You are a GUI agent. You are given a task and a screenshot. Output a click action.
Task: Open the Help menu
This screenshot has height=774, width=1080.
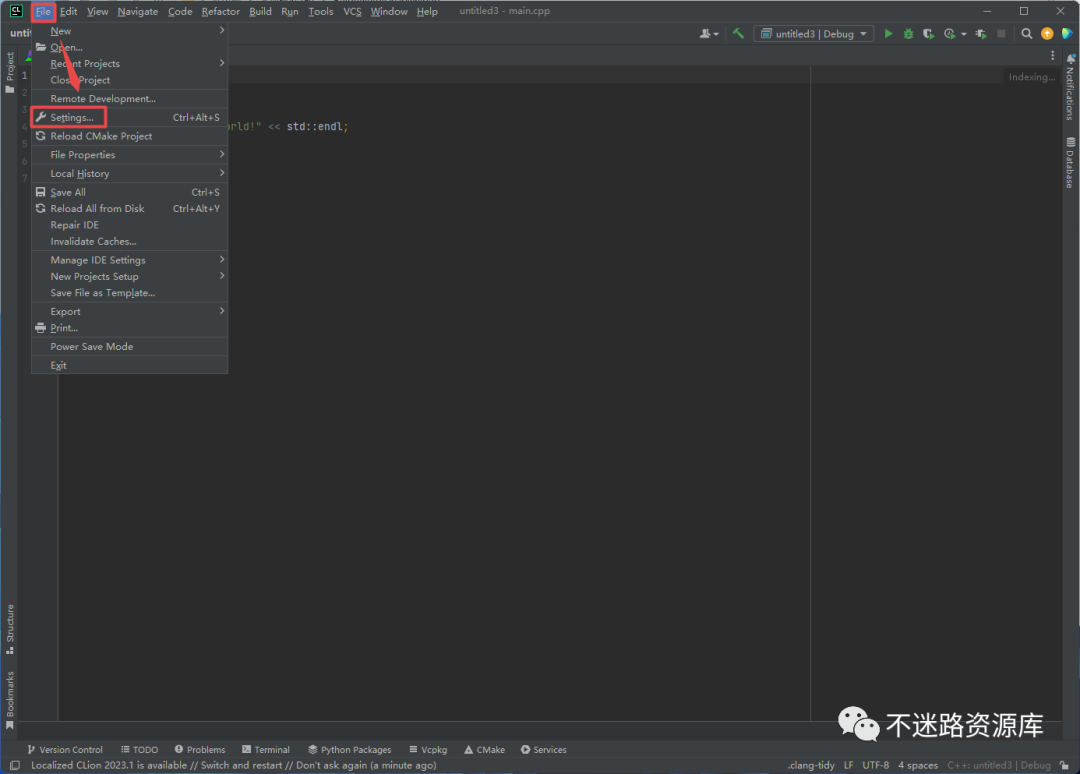427,11
